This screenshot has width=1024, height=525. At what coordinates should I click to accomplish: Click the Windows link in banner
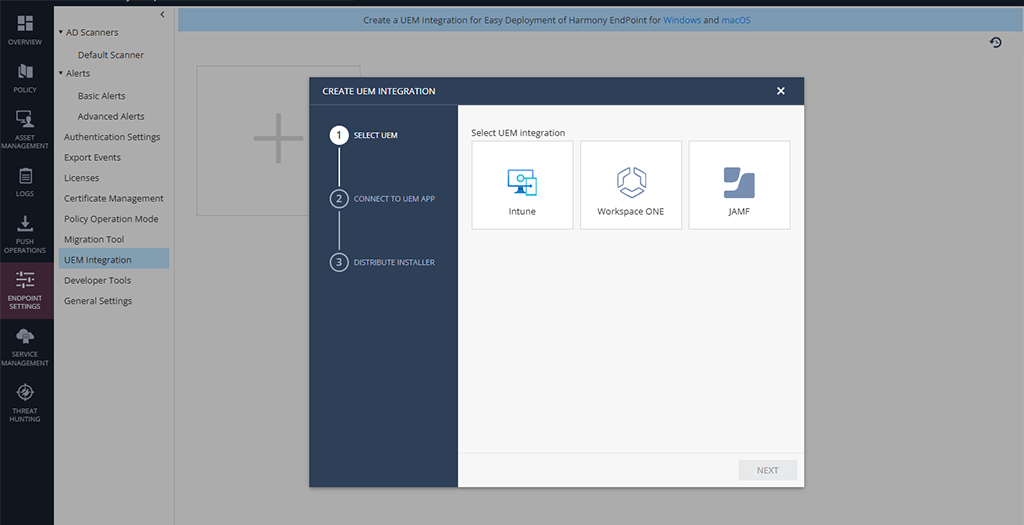pos(682,20)
